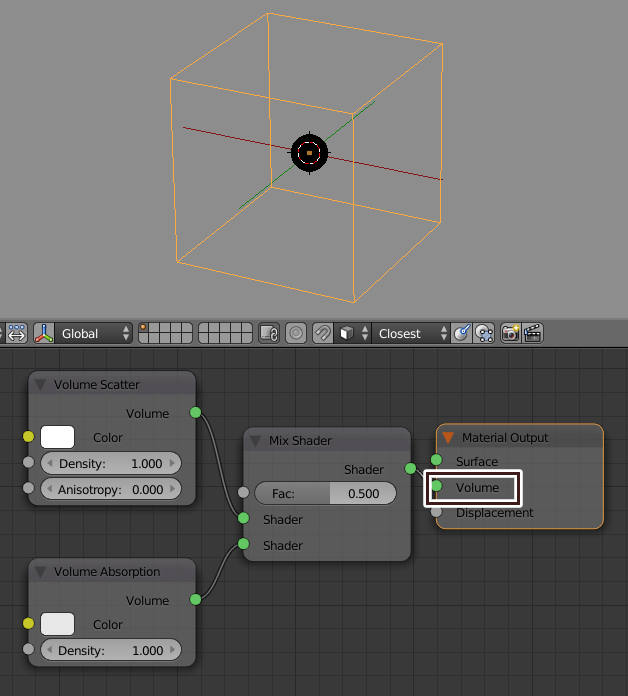Increase Volume Scatter Density with right arrow
This screenshot has height=696, width=628.
coord(172,463)
